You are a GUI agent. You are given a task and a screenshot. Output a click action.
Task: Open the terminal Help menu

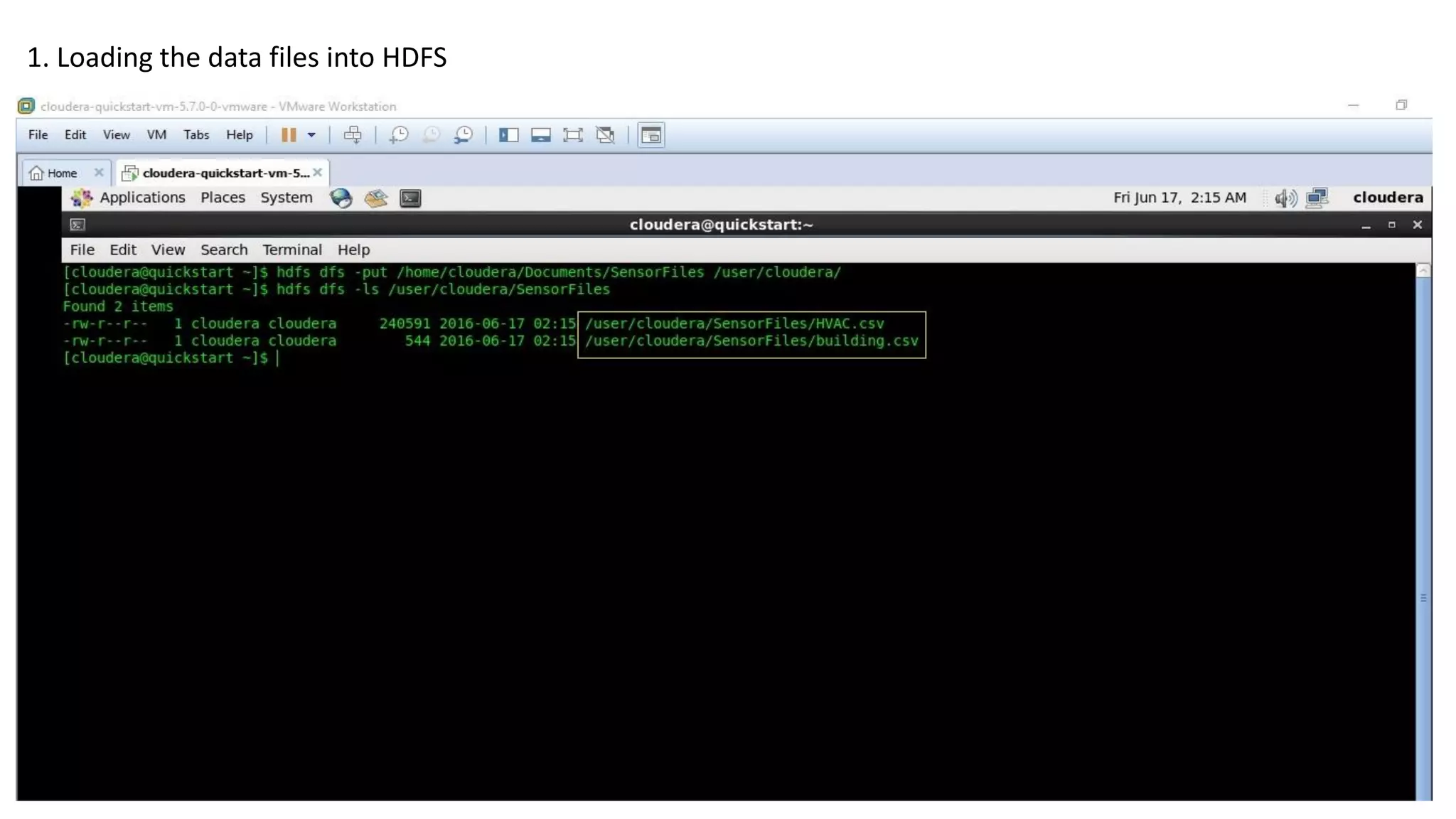[x=353, y=250]
